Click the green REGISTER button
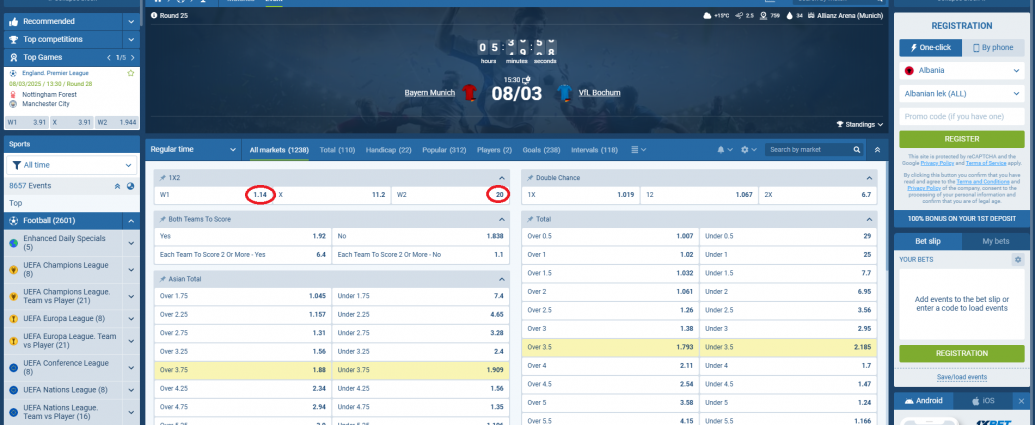The width and height of the screenshot is (1035, 425). pos(961,139)
